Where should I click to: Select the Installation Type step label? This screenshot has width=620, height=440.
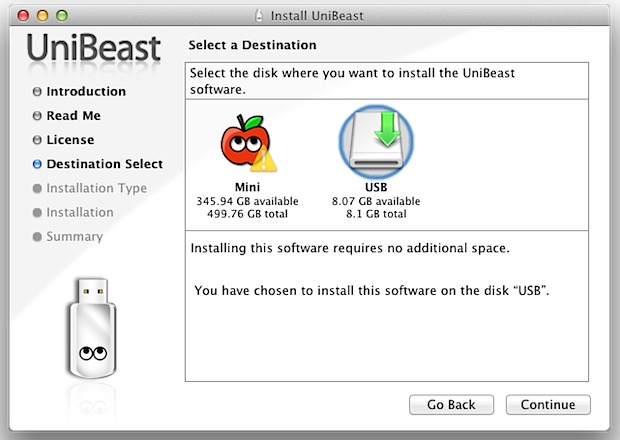point(96,188)
